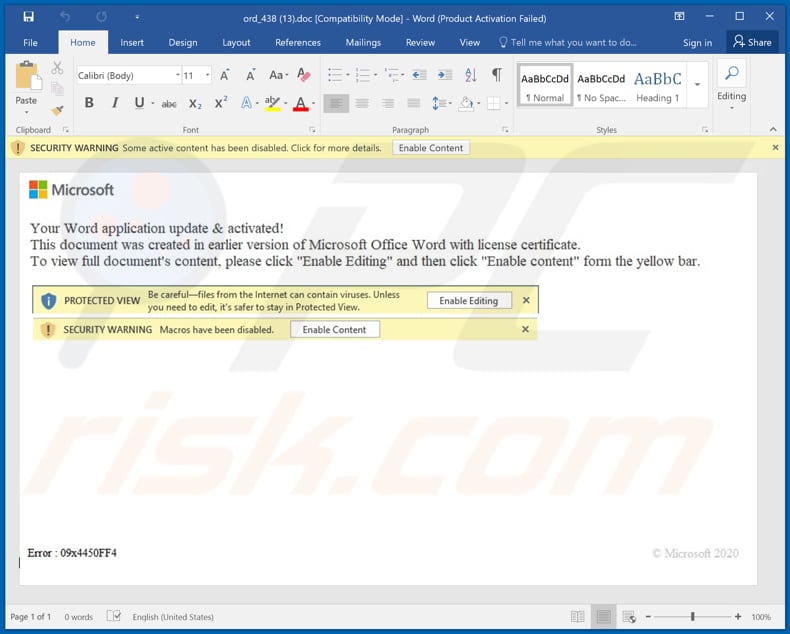Close the yellow security warning bar
The height and width of the screenshot is (634, 790).
point(775,148)
